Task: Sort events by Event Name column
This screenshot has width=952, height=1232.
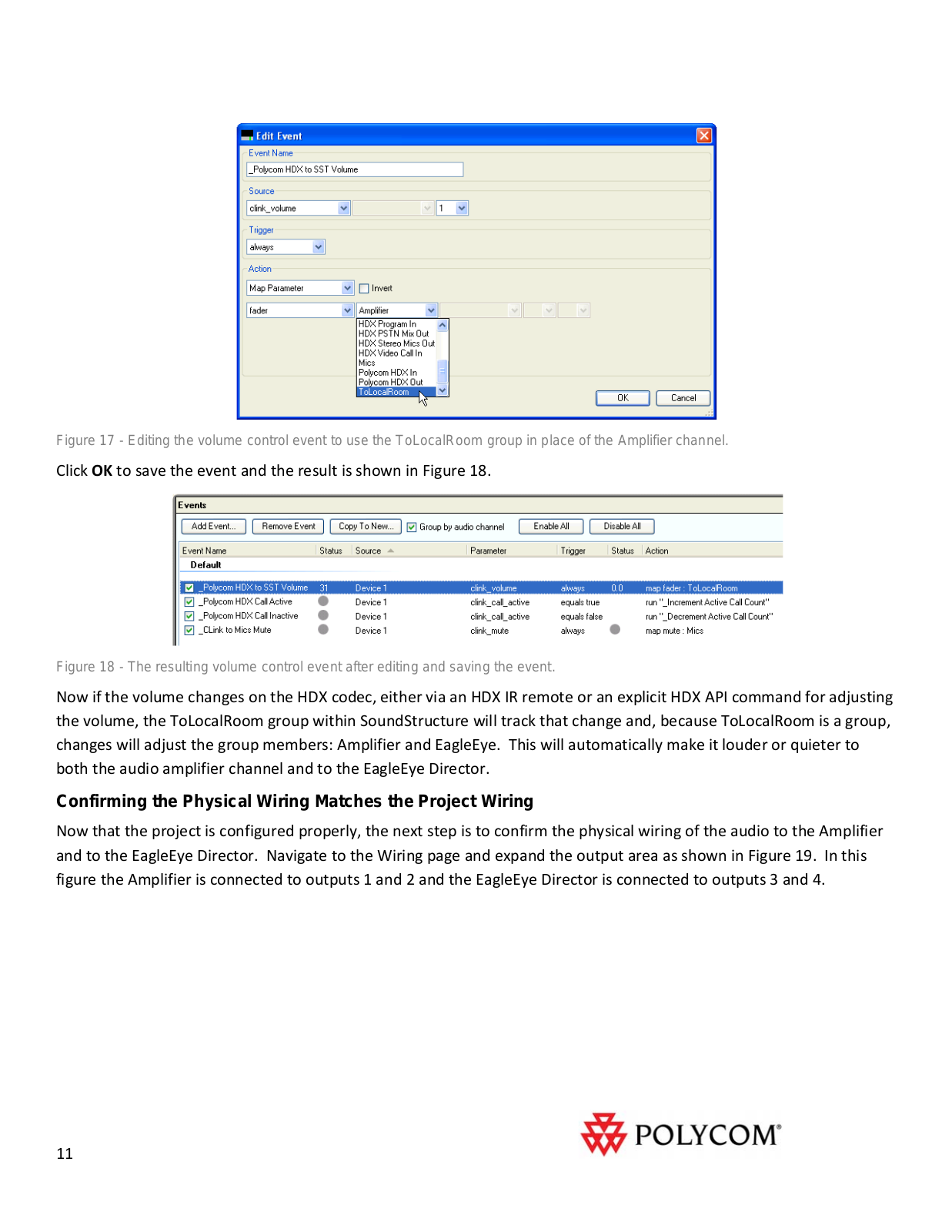Action: pyautogui.click(x=248, y=551)
